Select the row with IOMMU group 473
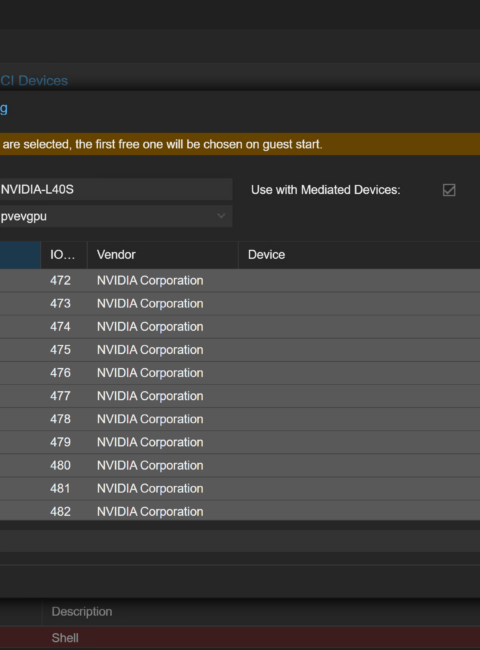The width and height of the screenshot is (480, 650). click(240, 304)
